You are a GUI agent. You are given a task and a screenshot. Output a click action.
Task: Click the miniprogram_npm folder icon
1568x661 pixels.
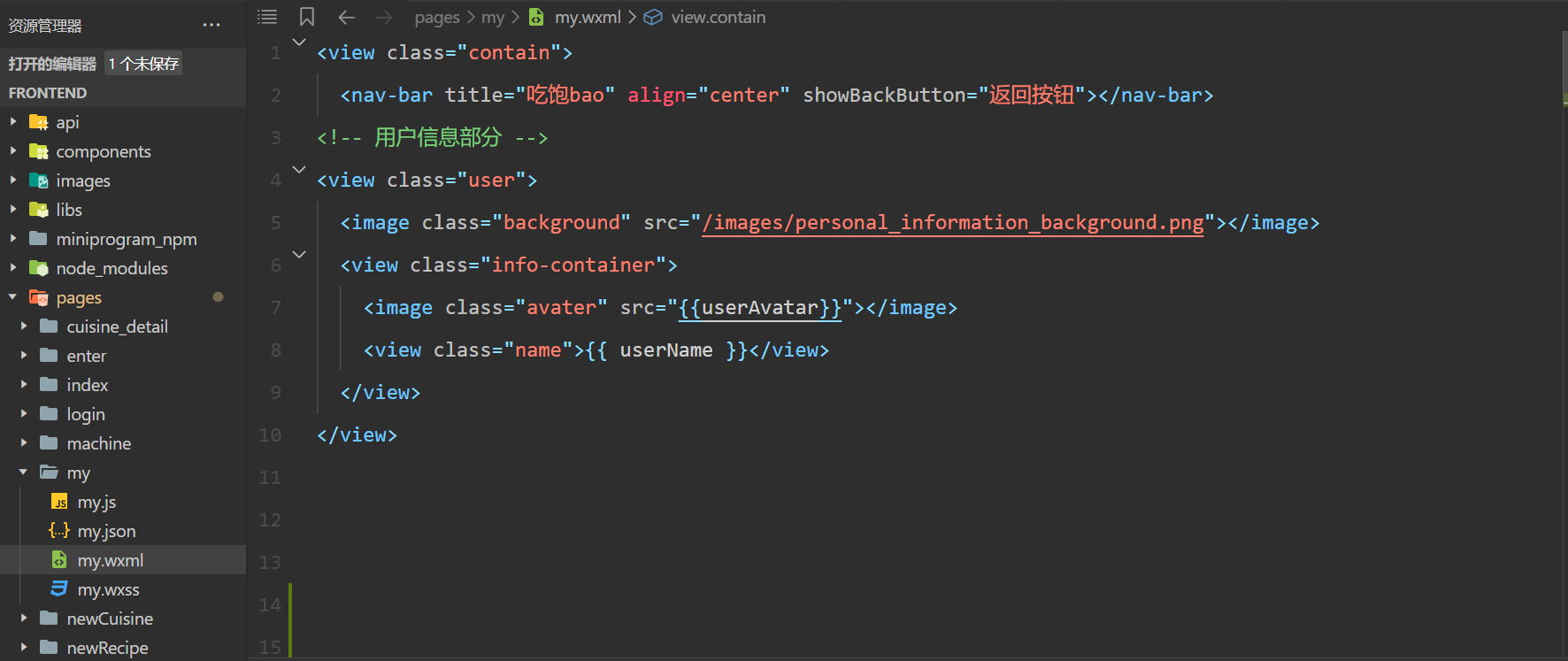click(x=39, y=239)
